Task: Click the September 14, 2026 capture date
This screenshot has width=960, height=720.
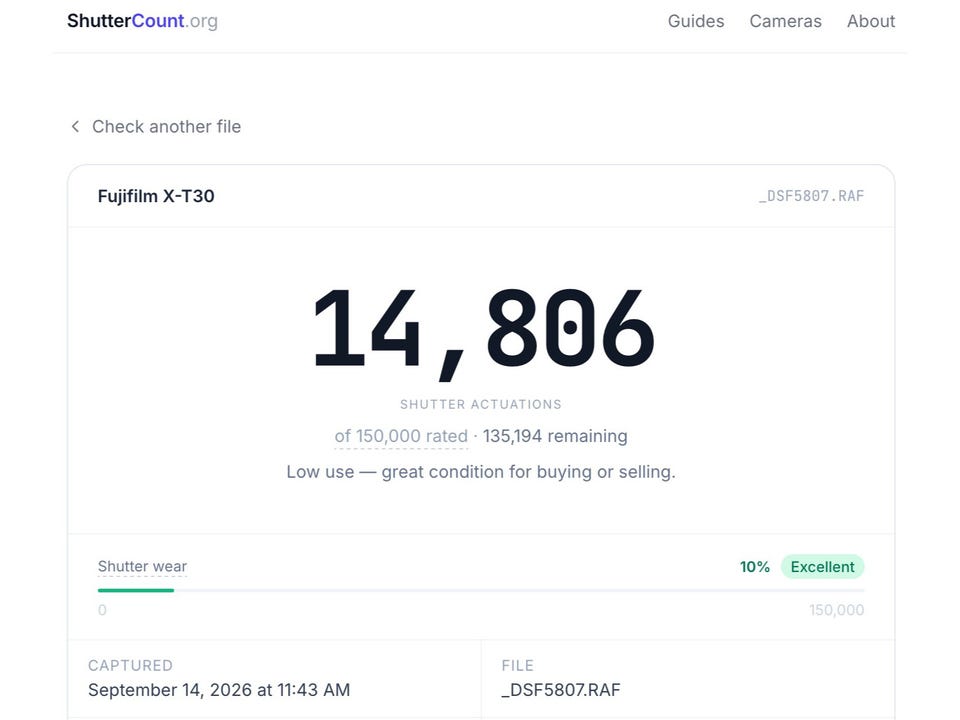Action: (x=219, y=690)
